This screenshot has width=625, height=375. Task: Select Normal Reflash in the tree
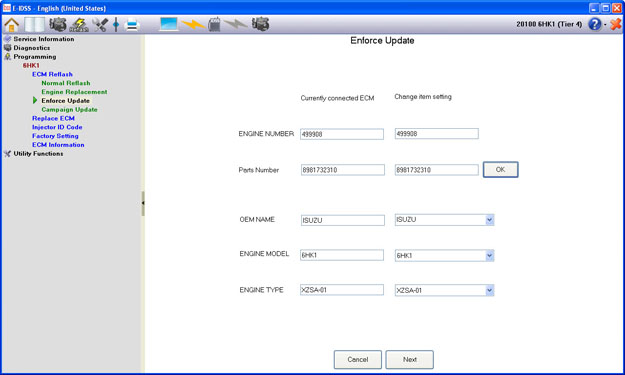[66, 83]
